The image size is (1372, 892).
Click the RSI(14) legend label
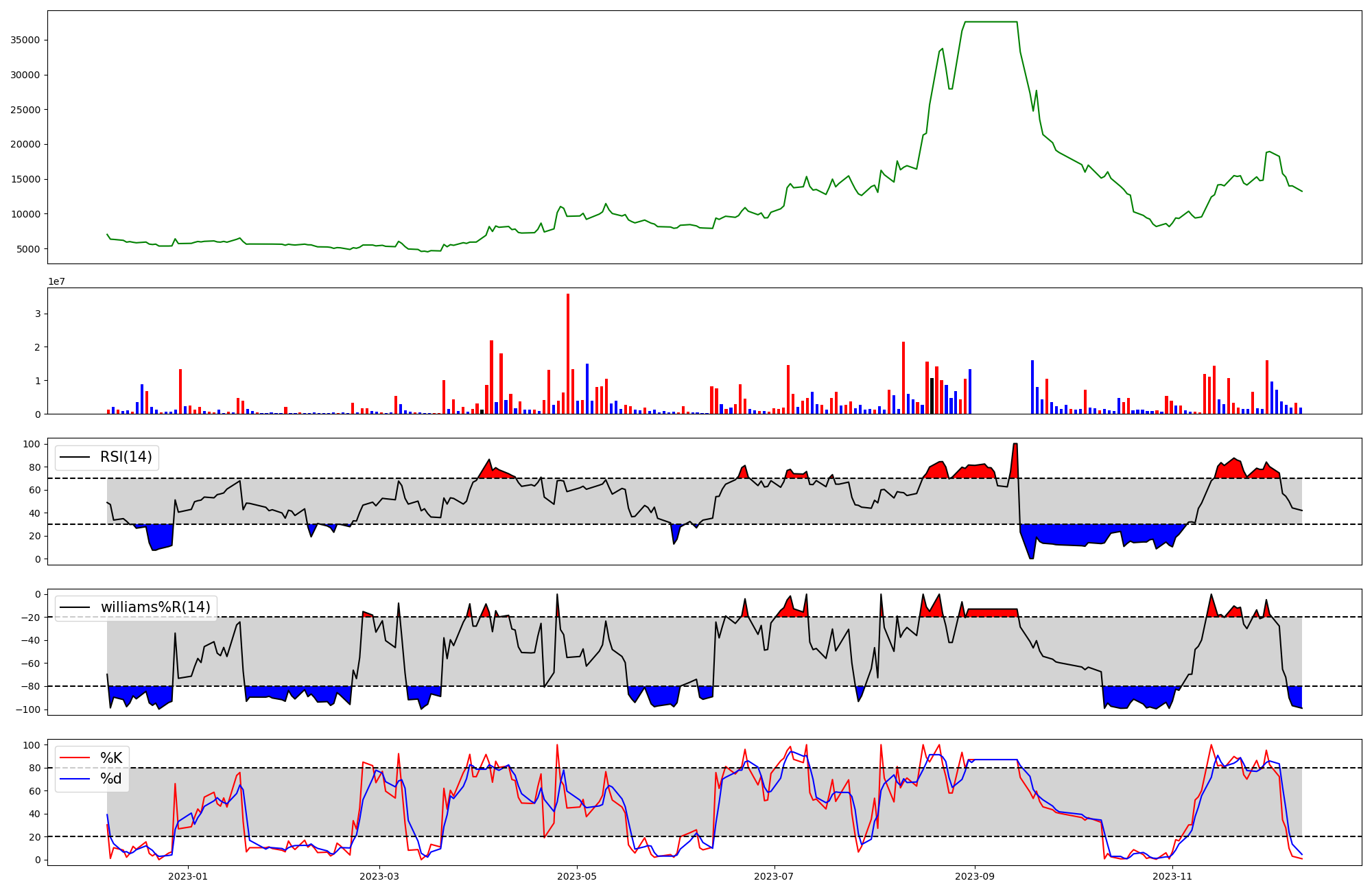pyautogui.click(x=126, y=457)
